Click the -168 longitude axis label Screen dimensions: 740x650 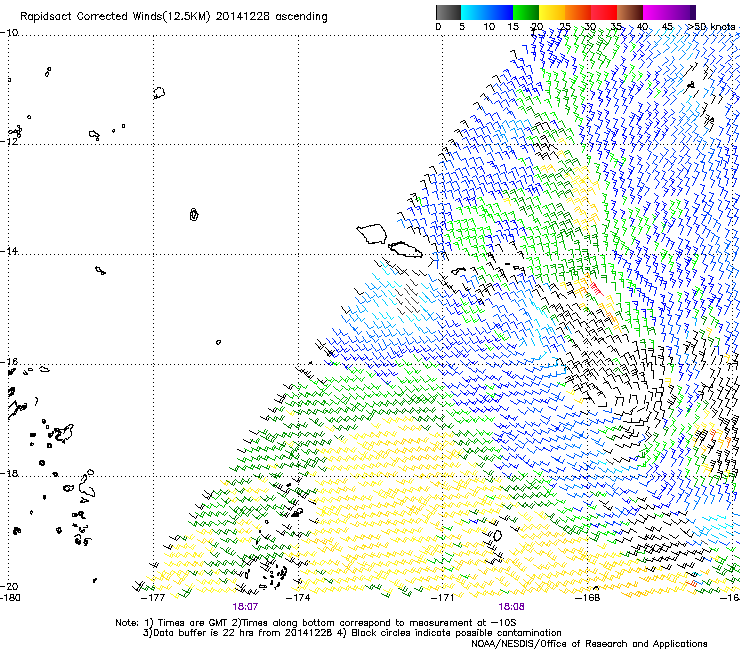(588, 598)
